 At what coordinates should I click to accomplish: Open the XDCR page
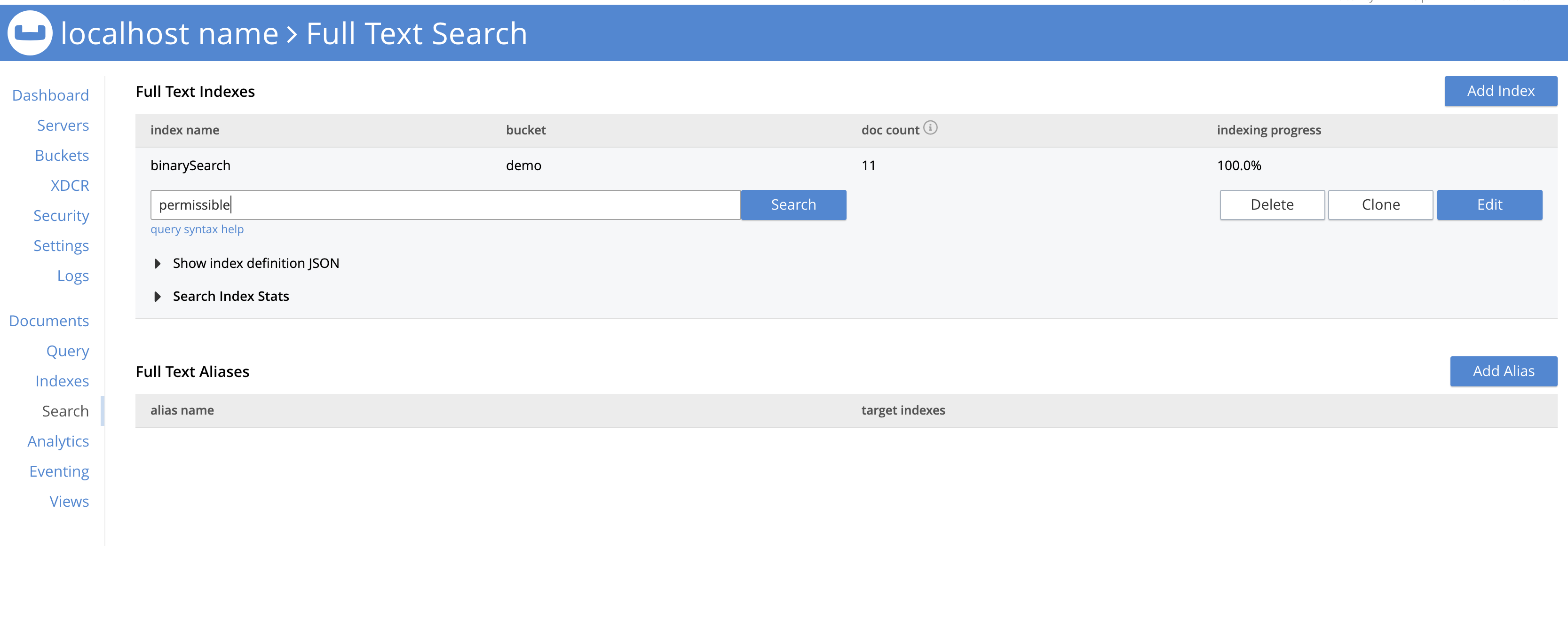click(x=70, y=186)
